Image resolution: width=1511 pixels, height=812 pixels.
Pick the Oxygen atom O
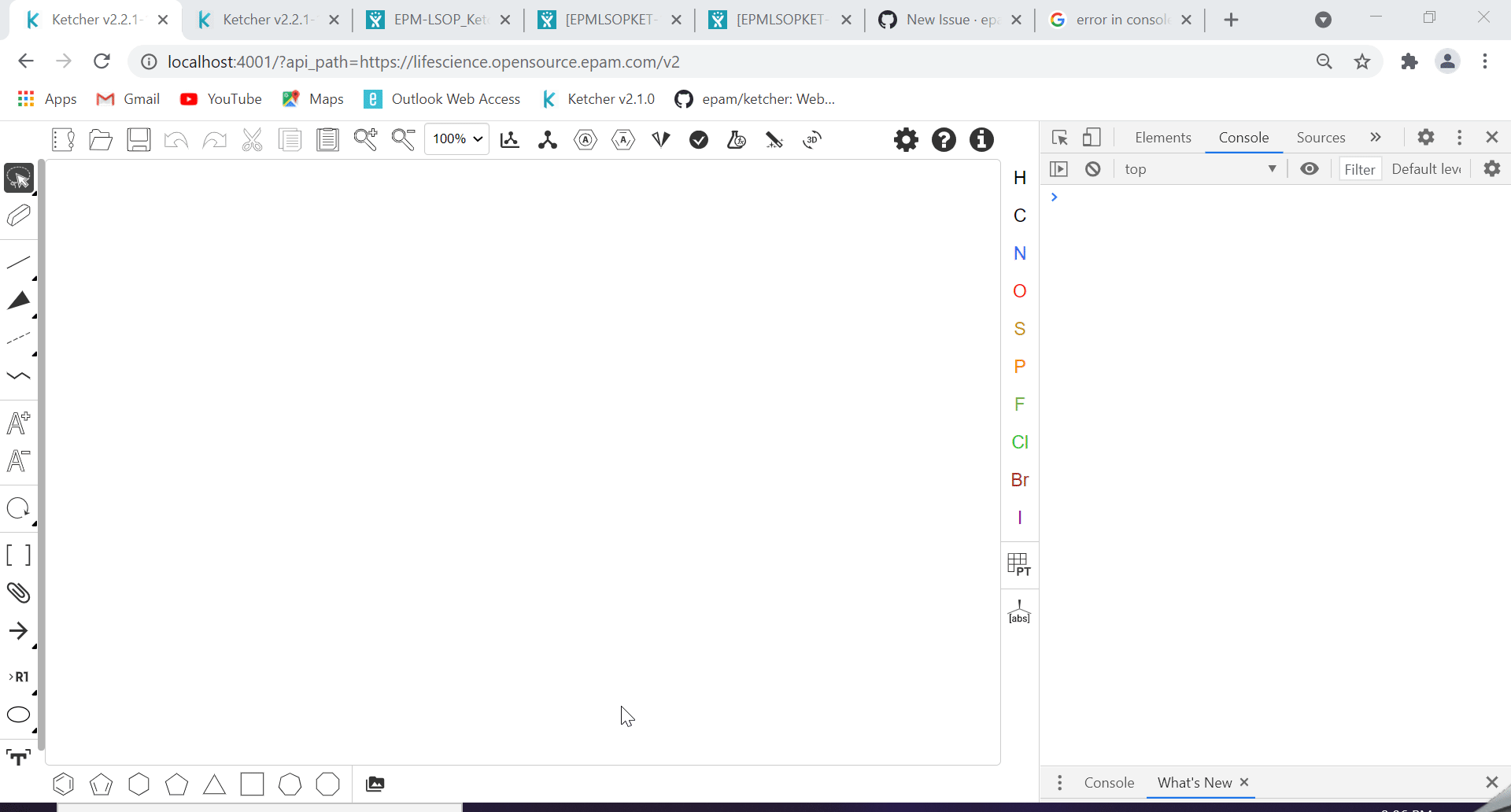pos(1020,291)
